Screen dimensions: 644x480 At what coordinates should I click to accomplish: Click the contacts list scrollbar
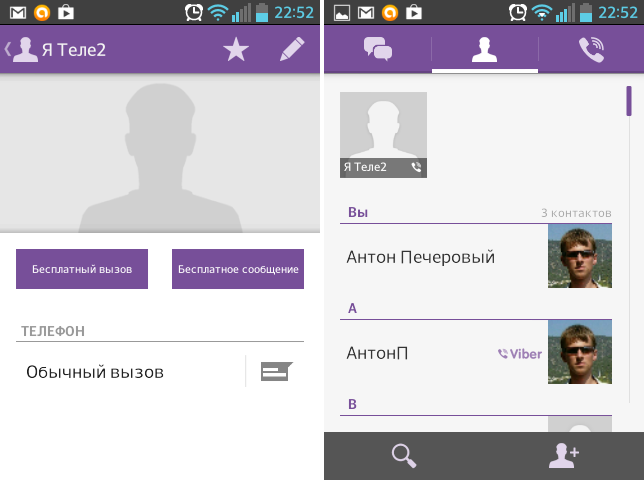(628, 102)
